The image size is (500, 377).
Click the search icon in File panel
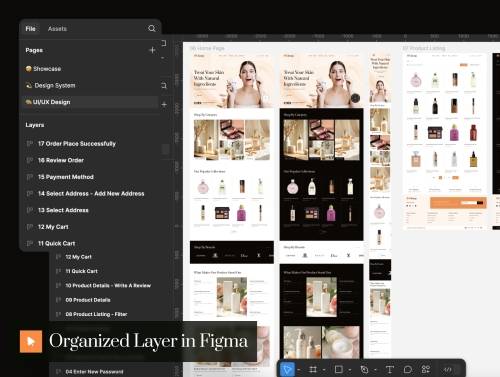click(x=152, y=28)
